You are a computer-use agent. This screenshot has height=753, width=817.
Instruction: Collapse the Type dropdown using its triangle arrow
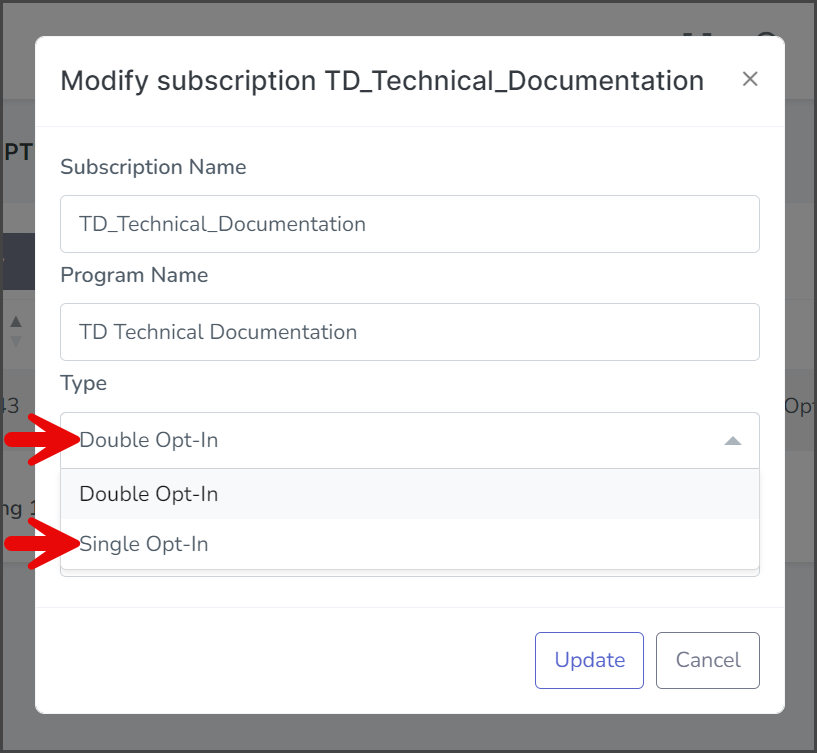point(733,441)
